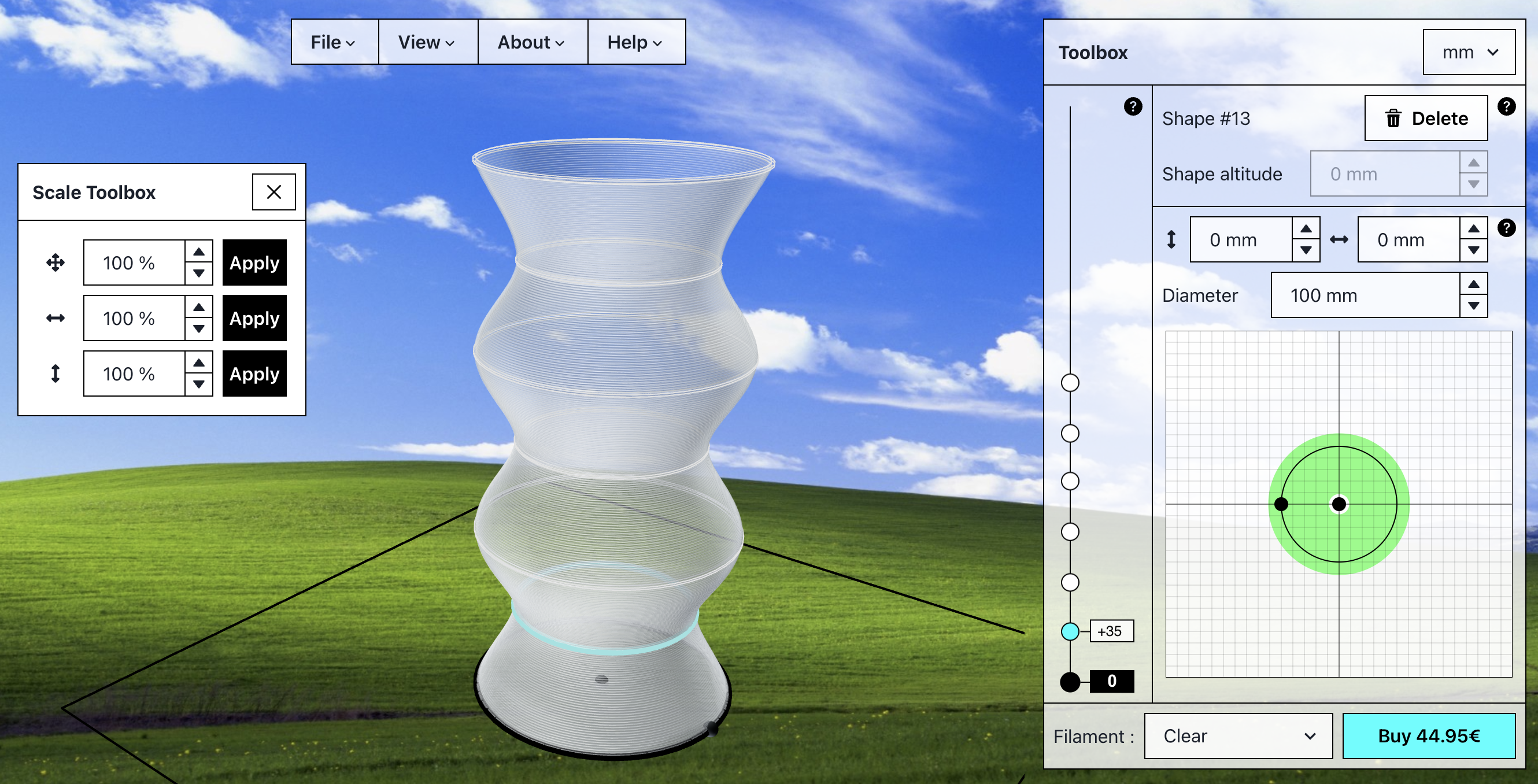Open help for the shape altitude slider
The image size is (1538, 784).
(x=1133, y=107)
